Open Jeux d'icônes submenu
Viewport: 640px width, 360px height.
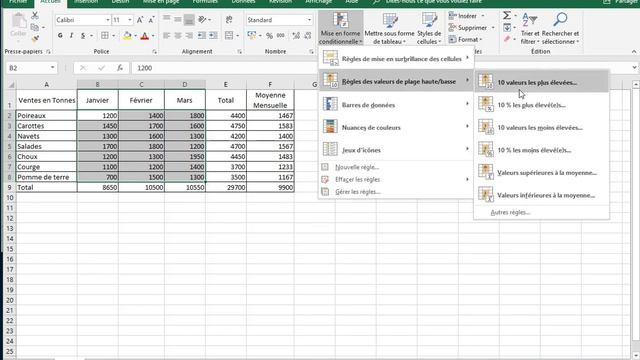396,150
